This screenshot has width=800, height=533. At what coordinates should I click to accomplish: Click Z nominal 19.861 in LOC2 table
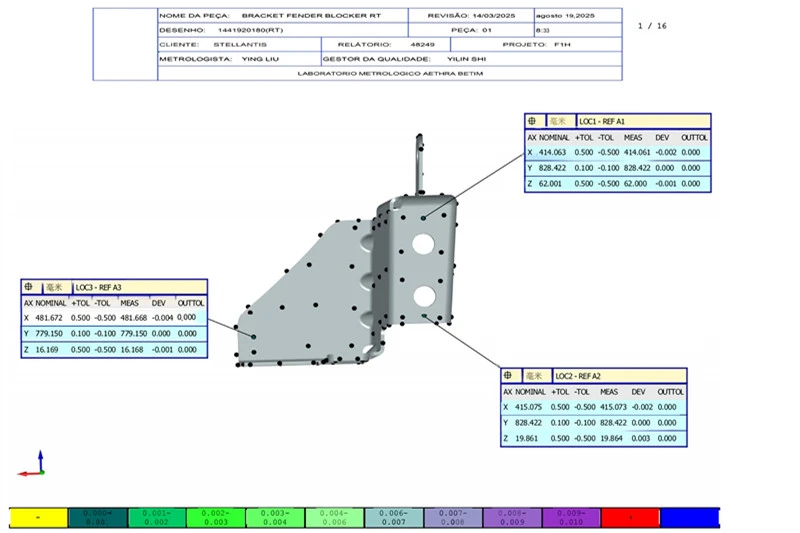(x=526, y=438)
